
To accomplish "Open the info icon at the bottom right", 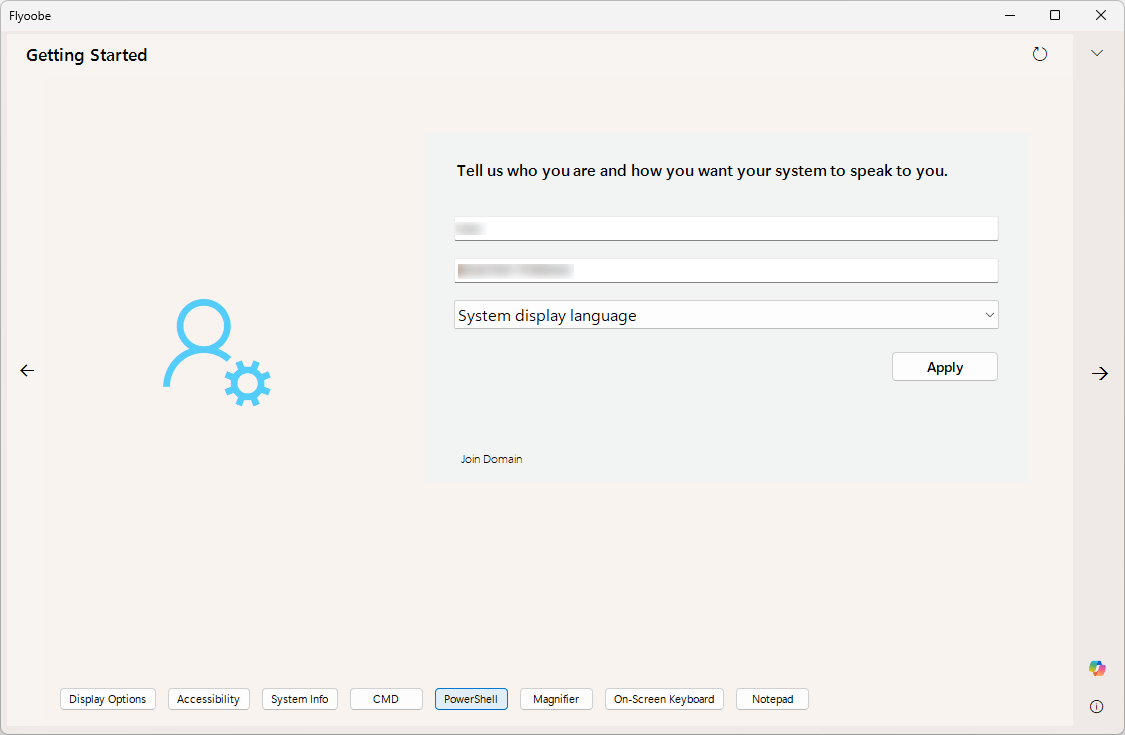I will point(1096,706).
